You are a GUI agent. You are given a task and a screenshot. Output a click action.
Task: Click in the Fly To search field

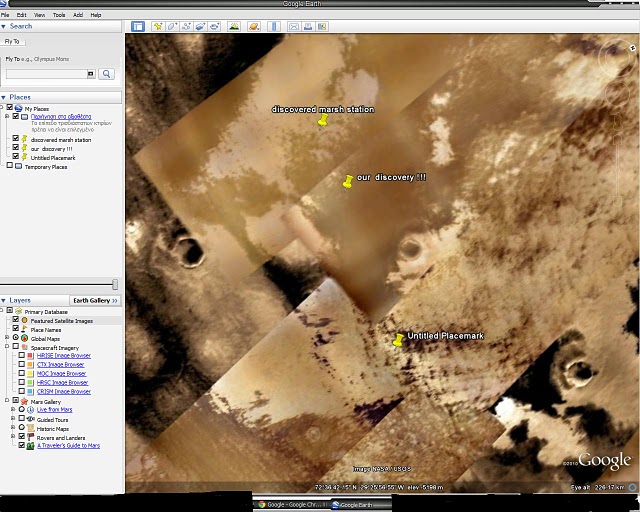[x=46, y=74]
